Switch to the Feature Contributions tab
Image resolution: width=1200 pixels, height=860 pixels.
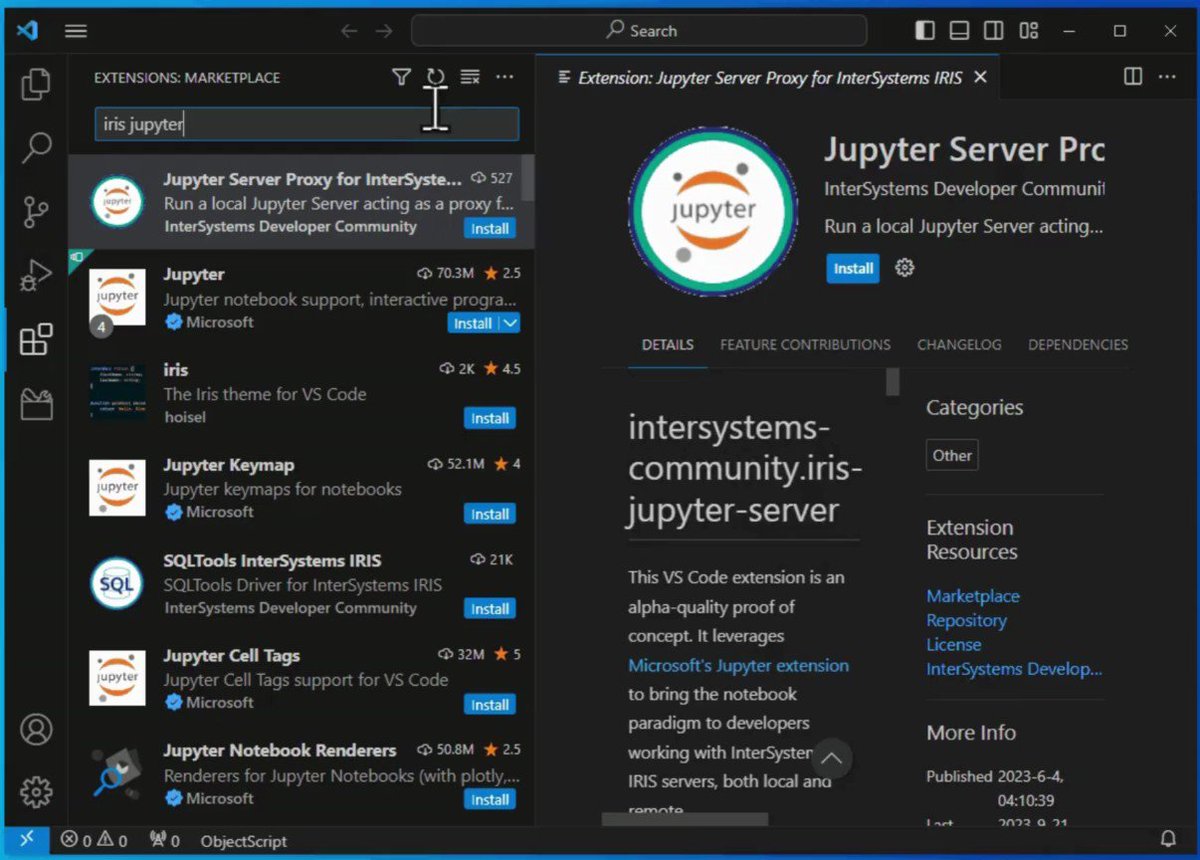[805, 344]
